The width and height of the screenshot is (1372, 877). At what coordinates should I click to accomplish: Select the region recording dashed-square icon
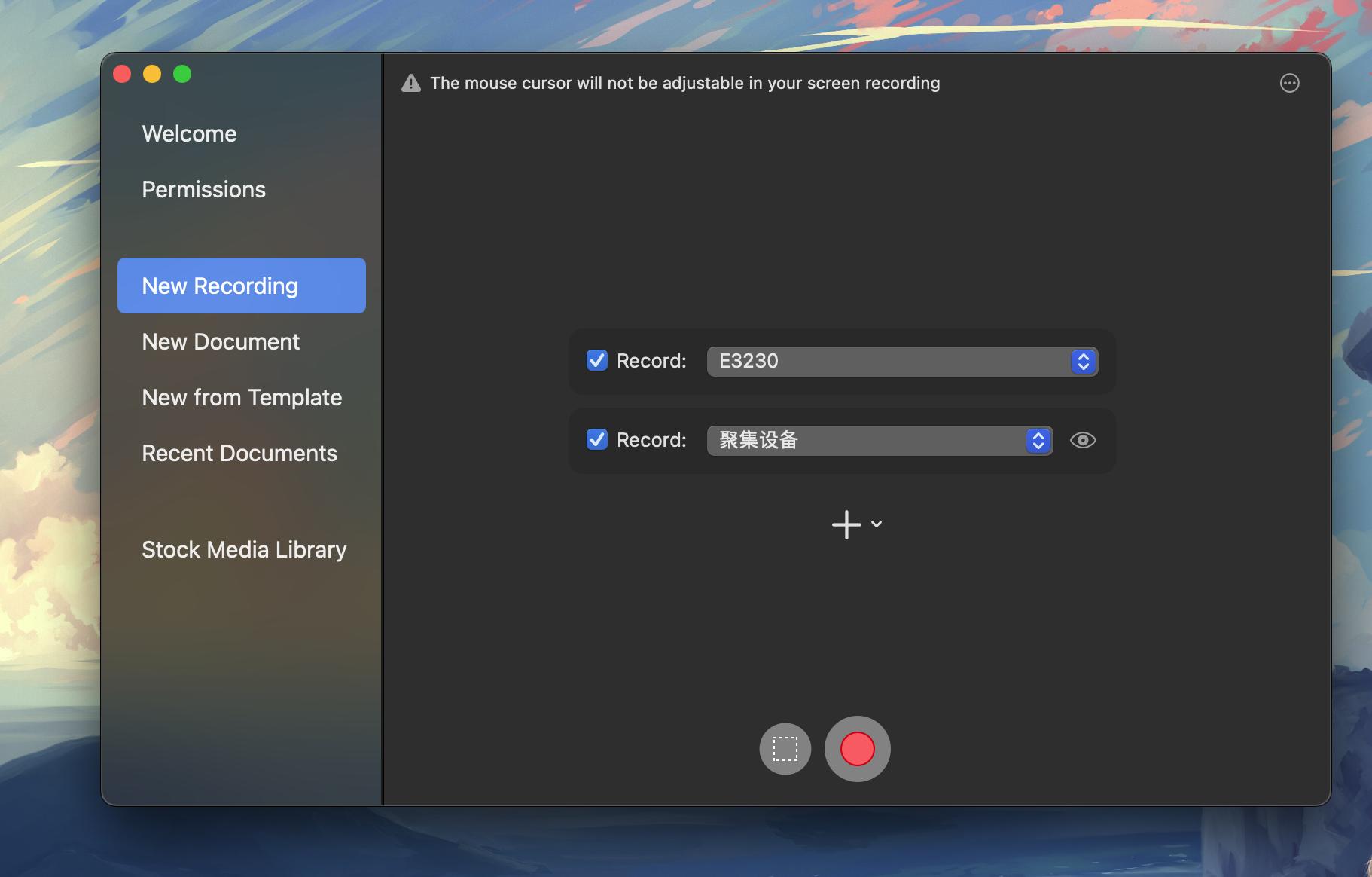785,748
